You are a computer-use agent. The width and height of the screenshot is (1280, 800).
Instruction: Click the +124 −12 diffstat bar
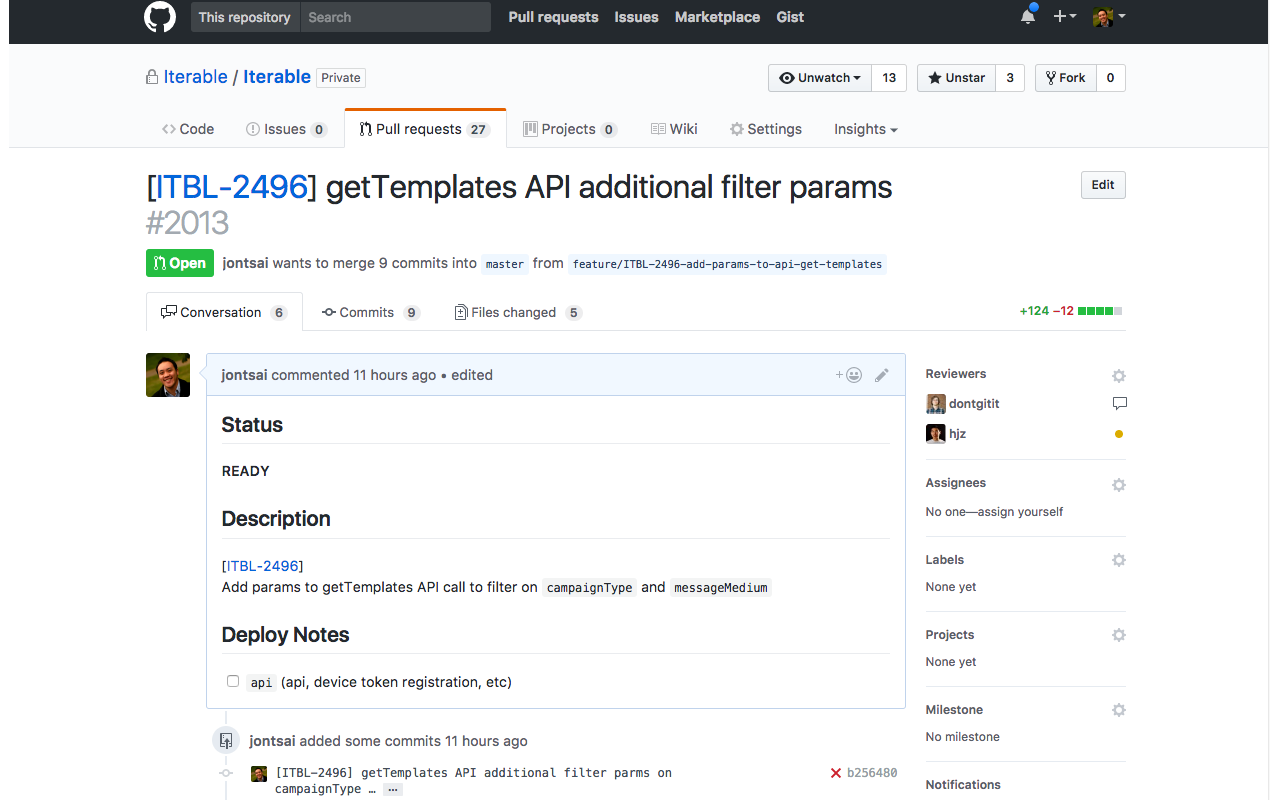click(1071, 311)
